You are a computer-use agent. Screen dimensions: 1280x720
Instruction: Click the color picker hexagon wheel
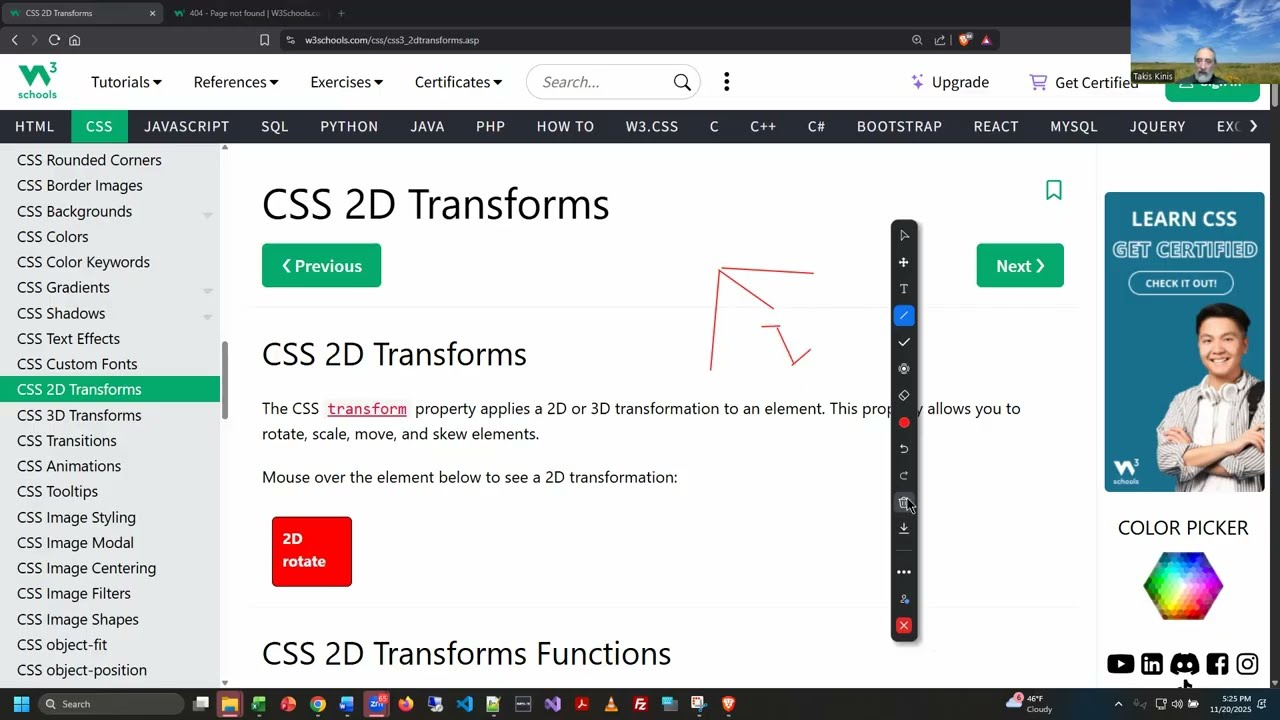click(x=1183, y=586)
